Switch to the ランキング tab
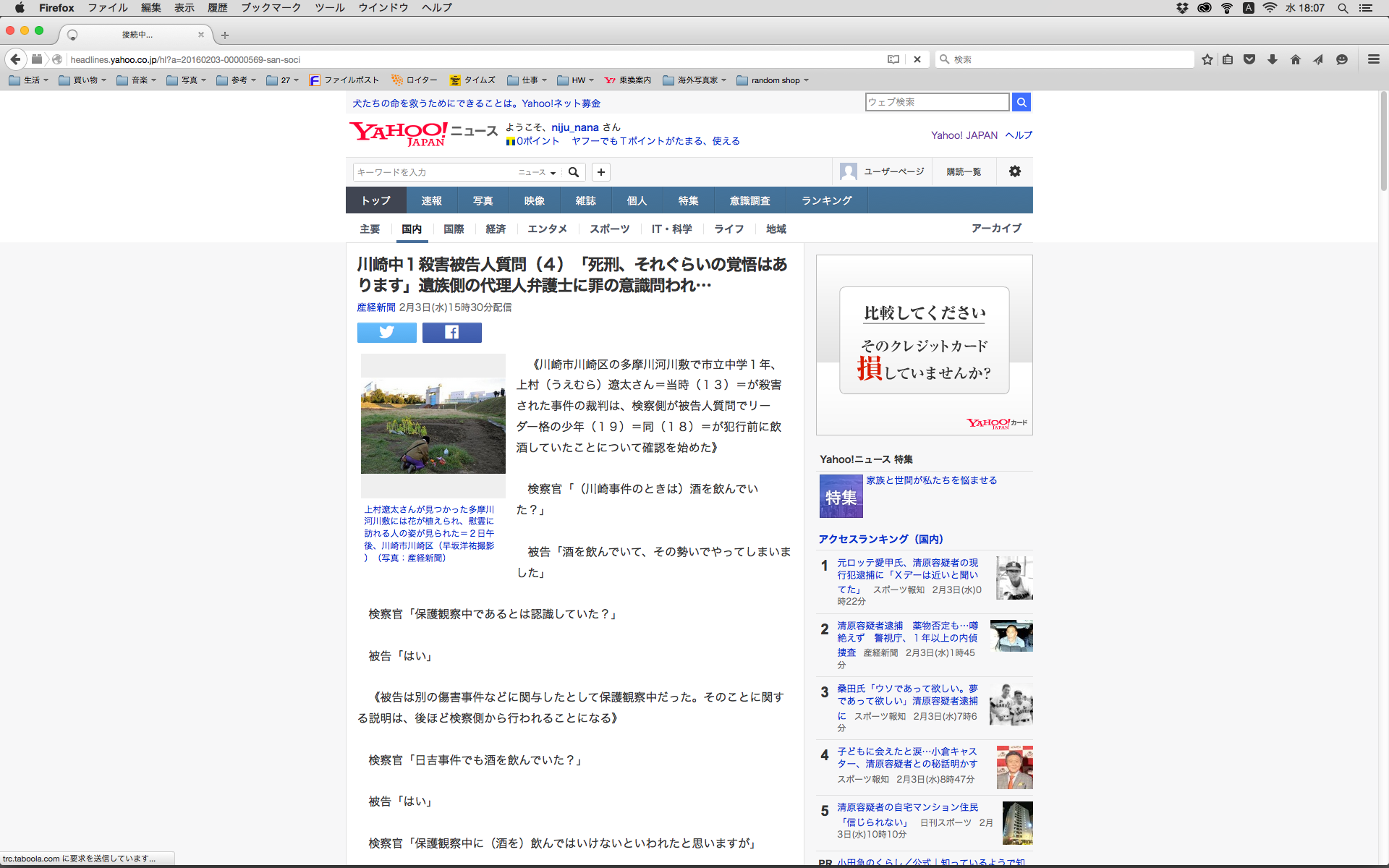This screenshot has width=1389, height=868. click(x=826, y=200)
